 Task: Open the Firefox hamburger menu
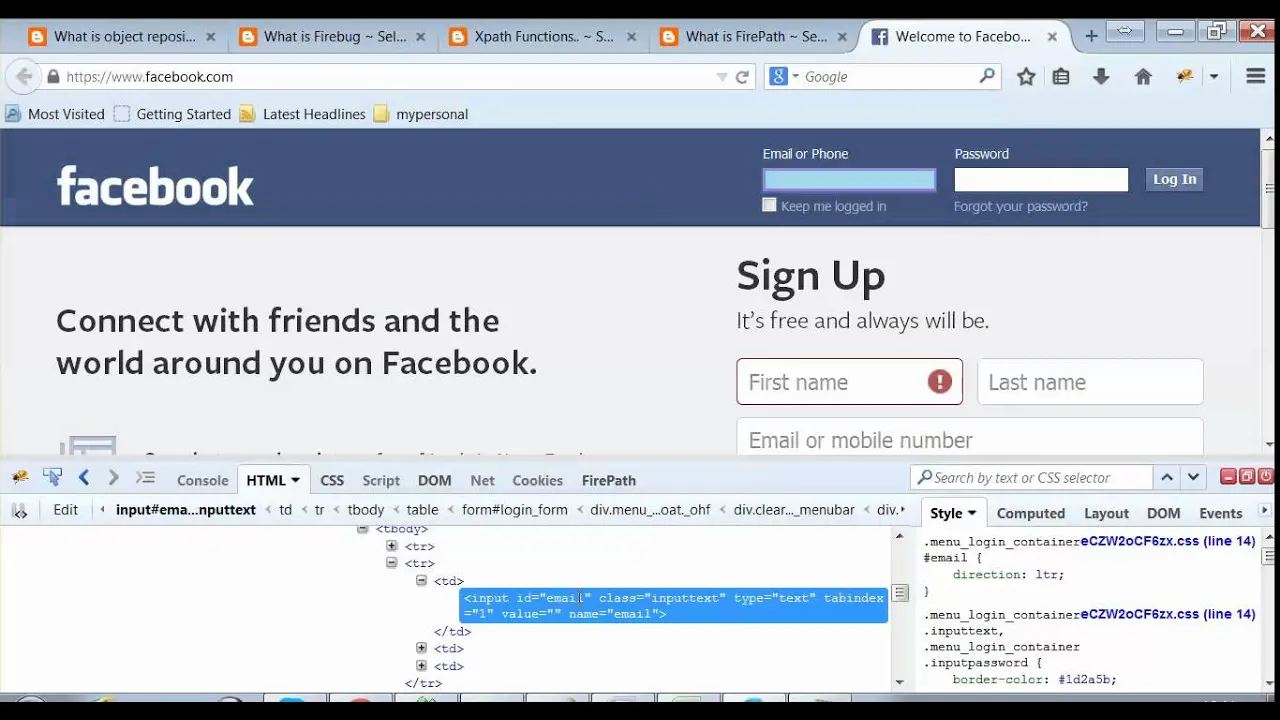coord(1256,77)
